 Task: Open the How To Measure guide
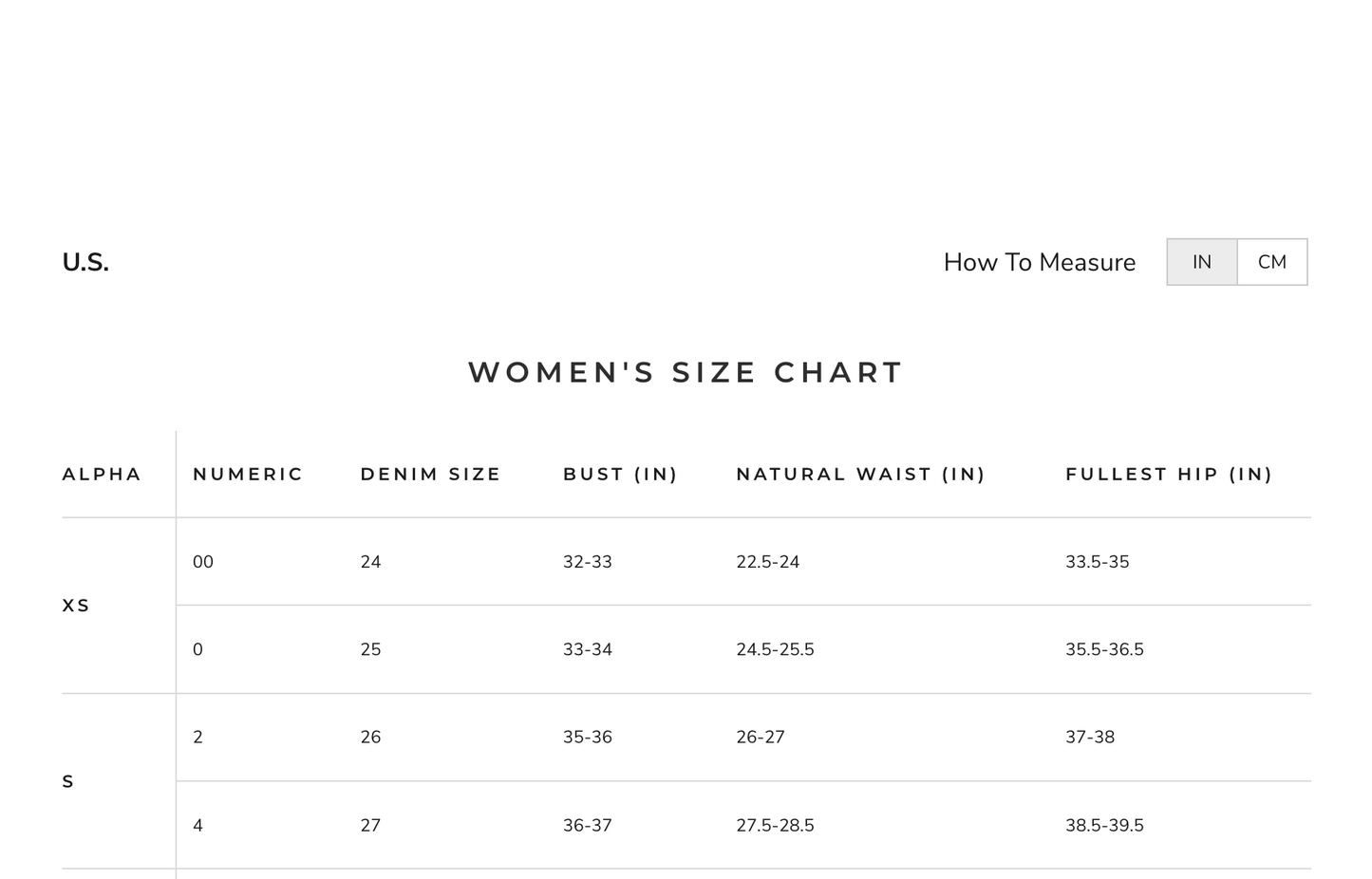[x=1039, y=262]
